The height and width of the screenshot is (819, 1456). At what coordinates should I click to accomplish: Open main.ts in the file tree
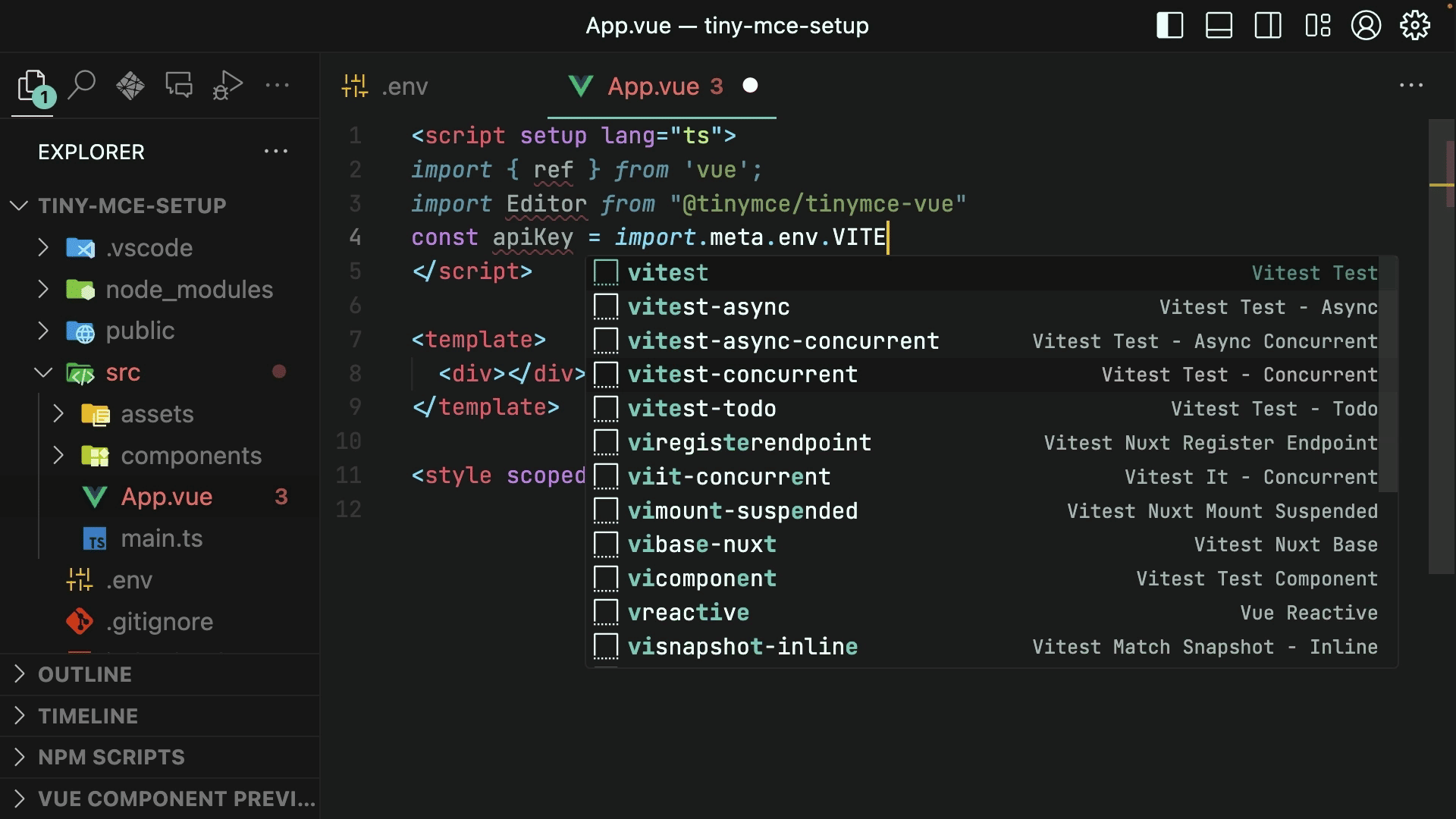(162, 538)
